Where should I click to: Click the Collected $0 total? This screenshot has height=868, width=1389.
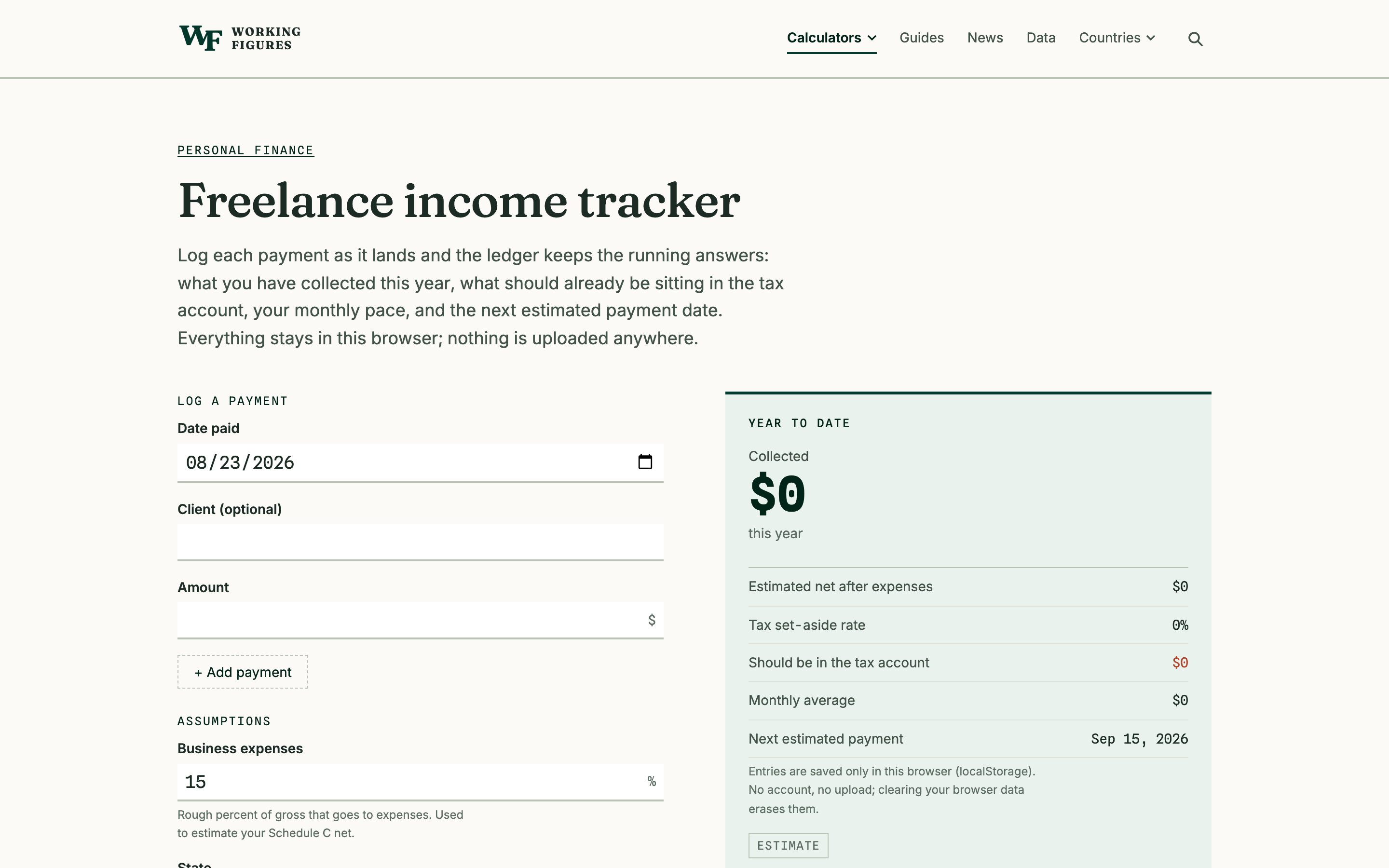(x=778, y=494)
